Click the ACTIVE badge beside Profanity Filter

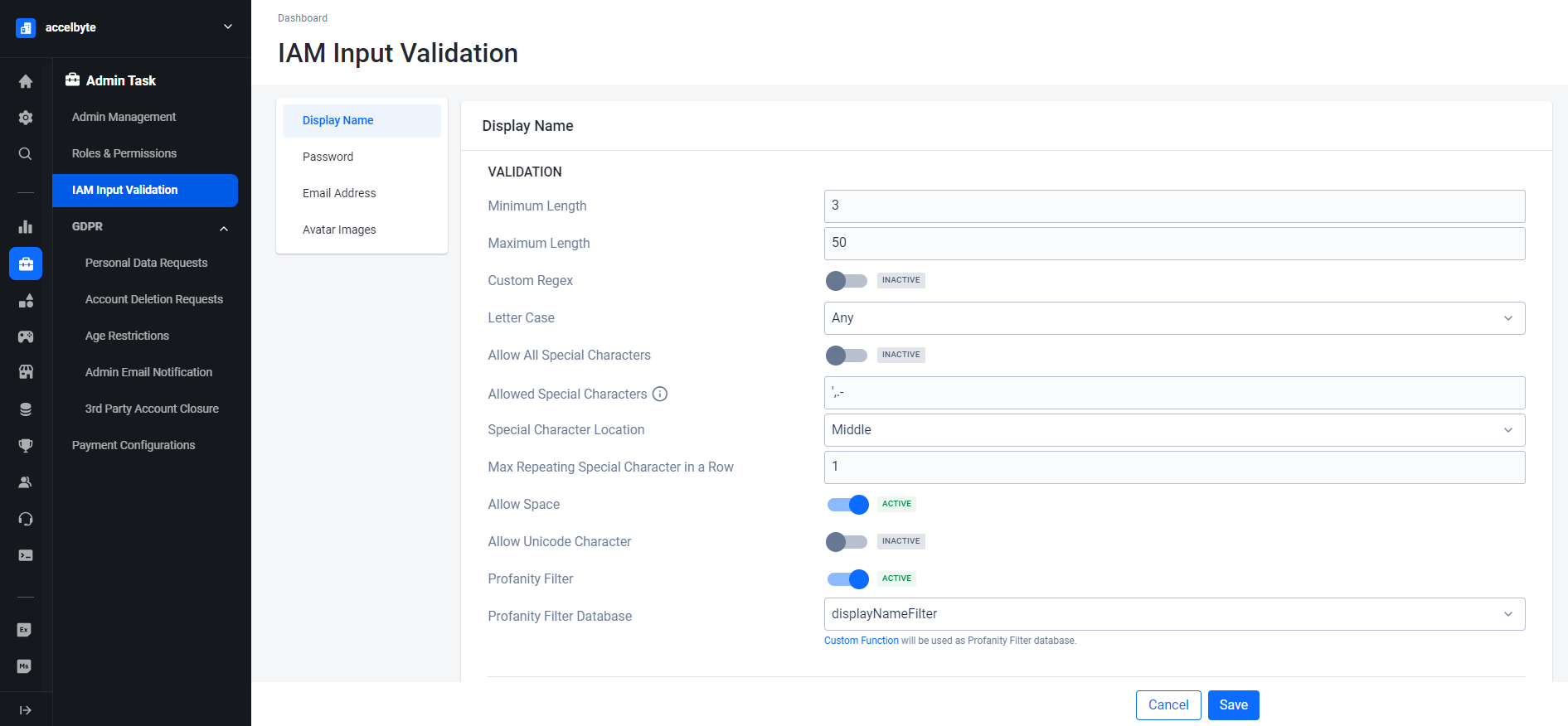pyautogui.click(x=896, y=578)
